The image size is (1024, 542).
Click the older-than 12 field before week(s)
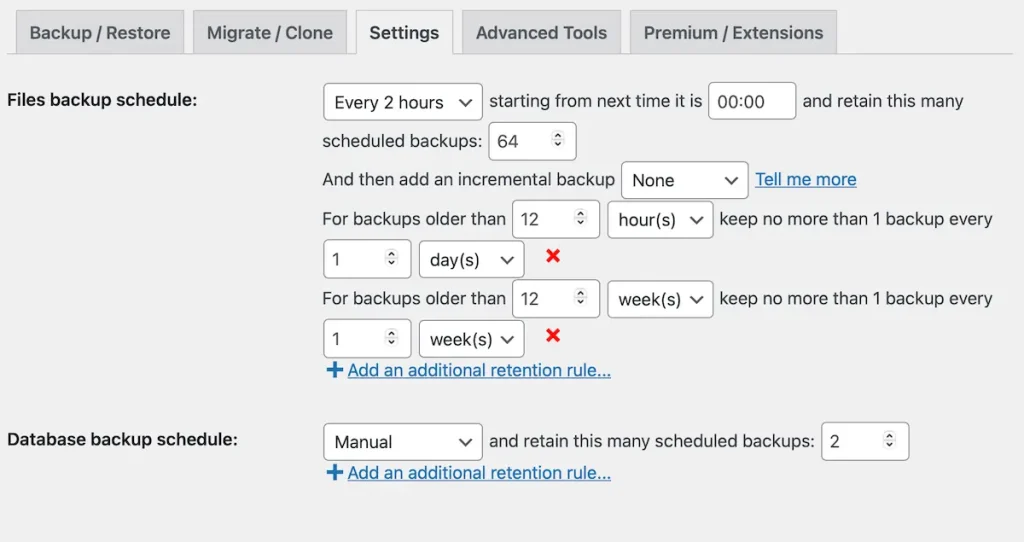[x=556, y=299]
